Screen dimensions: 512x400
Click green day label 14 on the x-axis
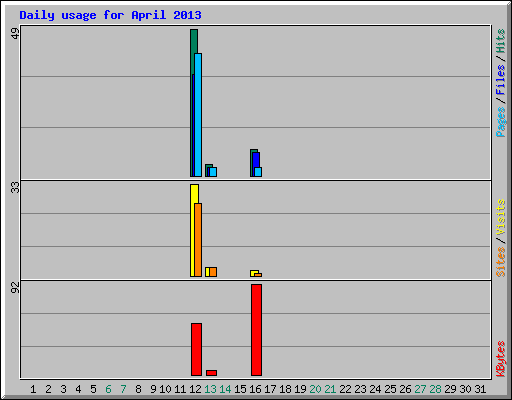tap(225, 389)
